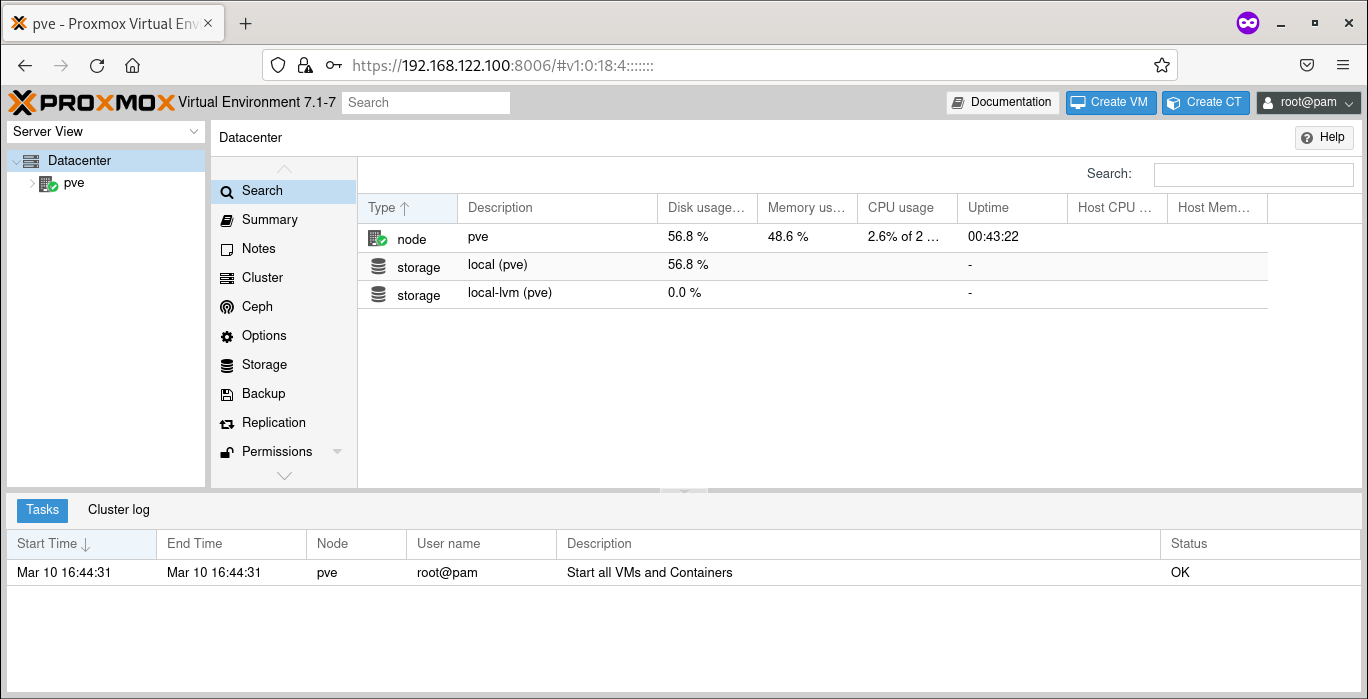Open the Cluster menu item

[283, 278]
